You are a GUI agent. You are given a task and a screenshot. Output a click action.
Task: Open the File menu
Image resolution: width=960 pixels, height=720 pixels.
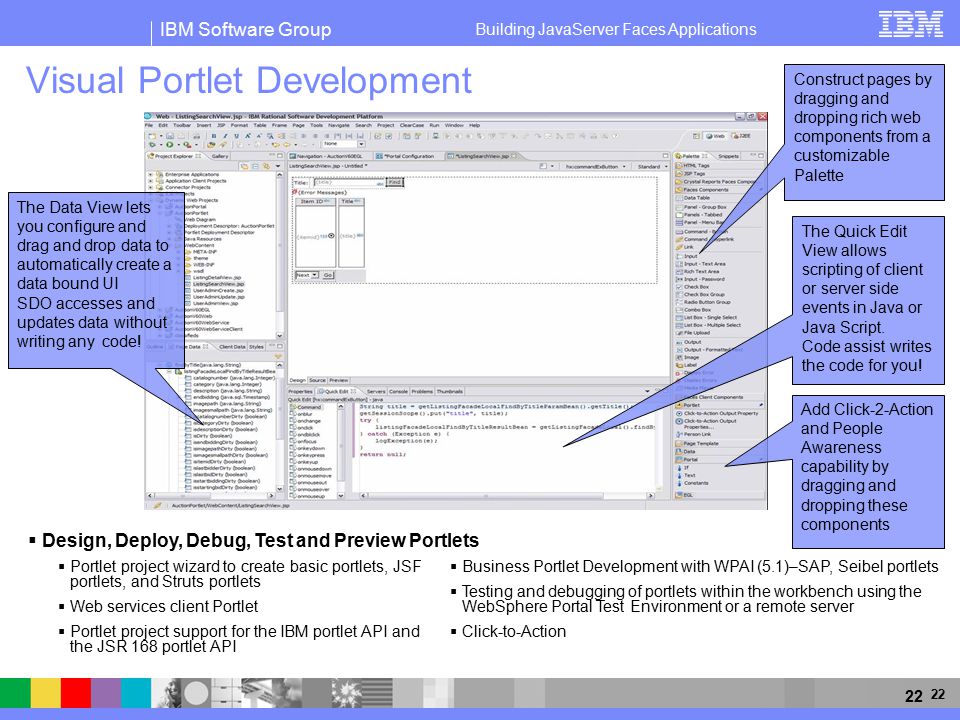click(149, 125)
